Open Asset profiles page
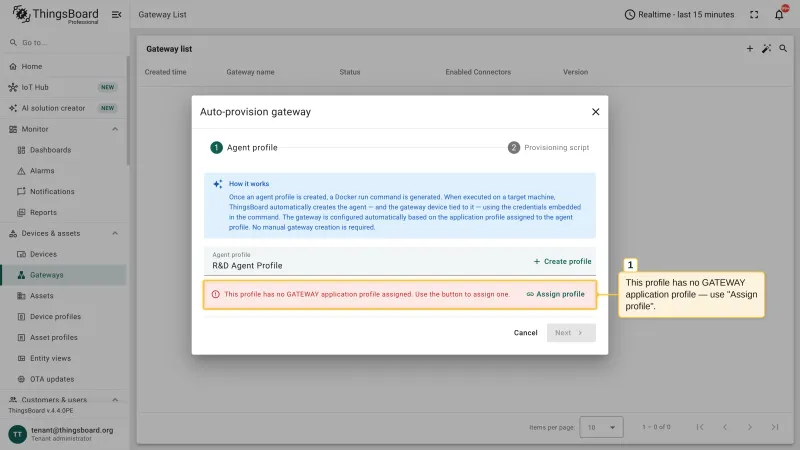800x450 pixels. click(x=64, y=337)
